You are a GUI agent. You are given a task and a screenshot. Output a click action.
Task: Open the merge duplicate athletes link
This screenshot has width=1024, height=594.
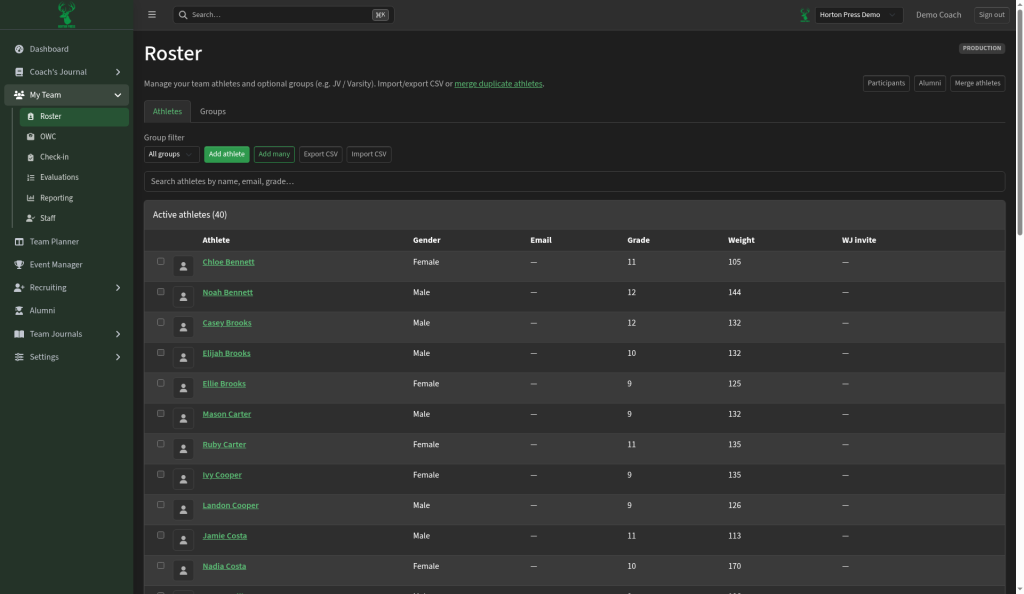[498, 84]
